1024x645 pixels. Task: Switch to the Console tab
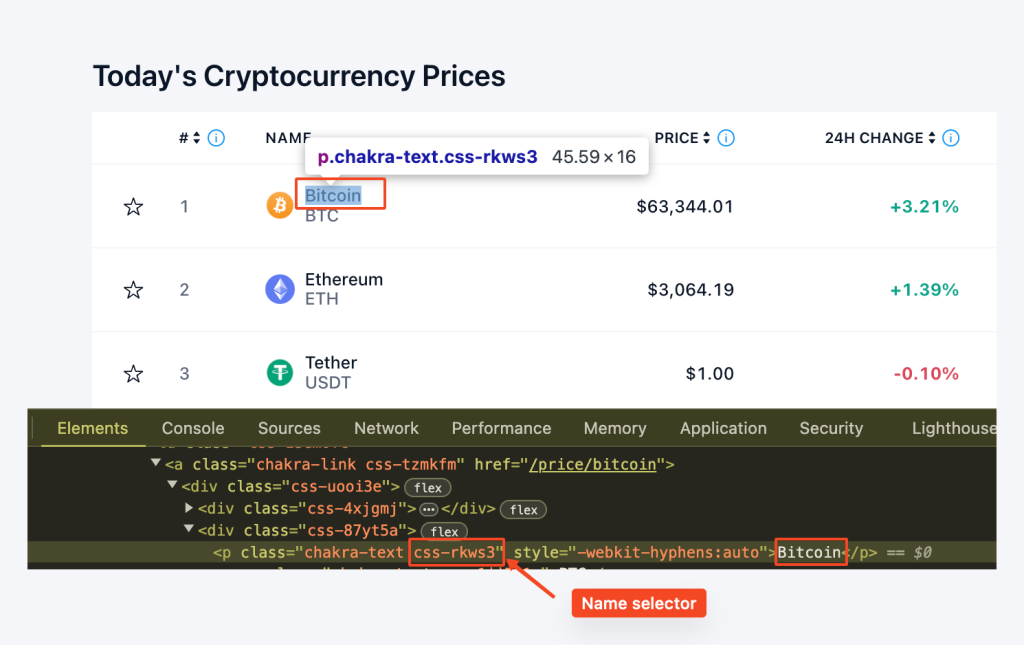tap(193, 428)
